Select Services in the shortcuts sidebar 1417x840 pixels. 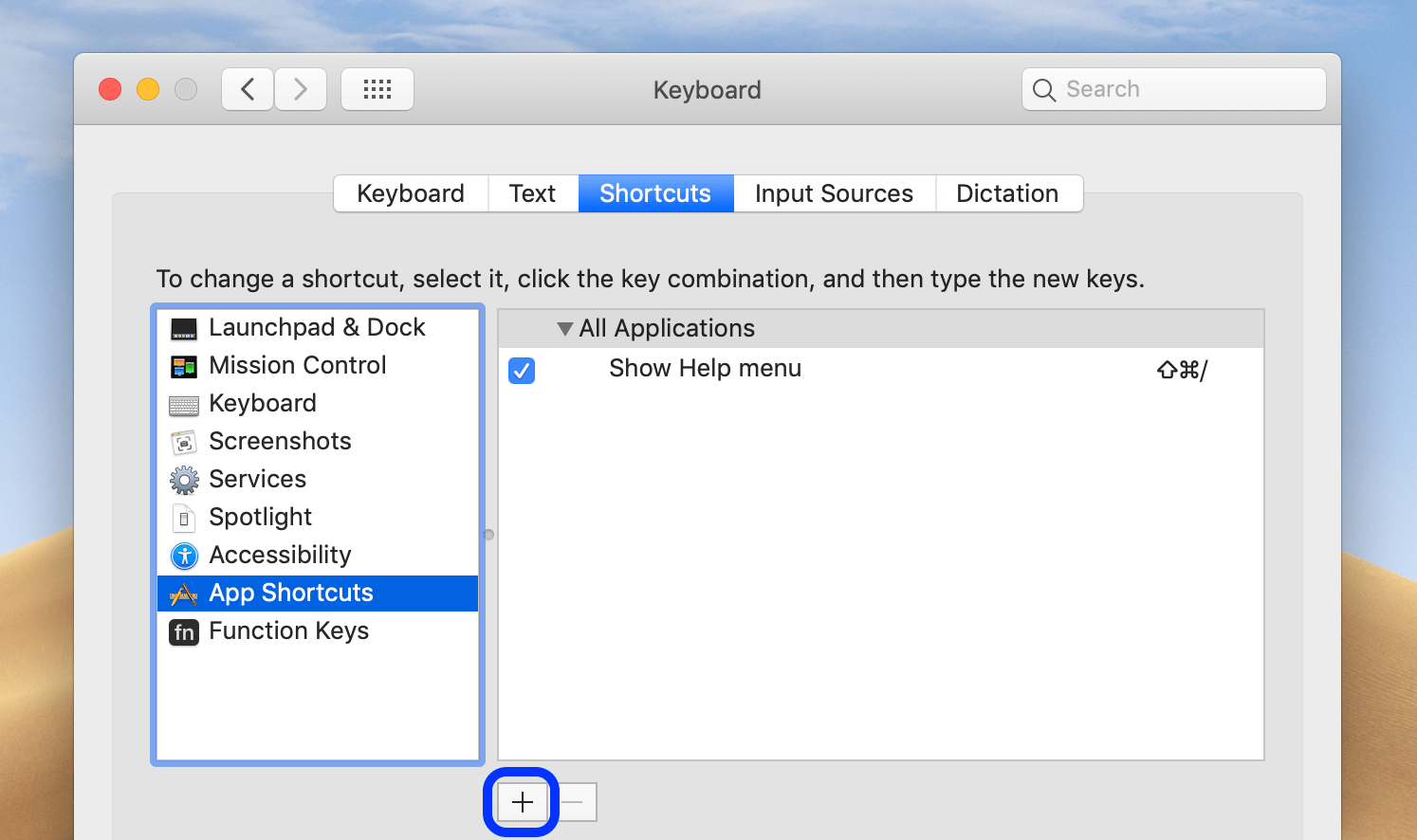tap(258, 479)
